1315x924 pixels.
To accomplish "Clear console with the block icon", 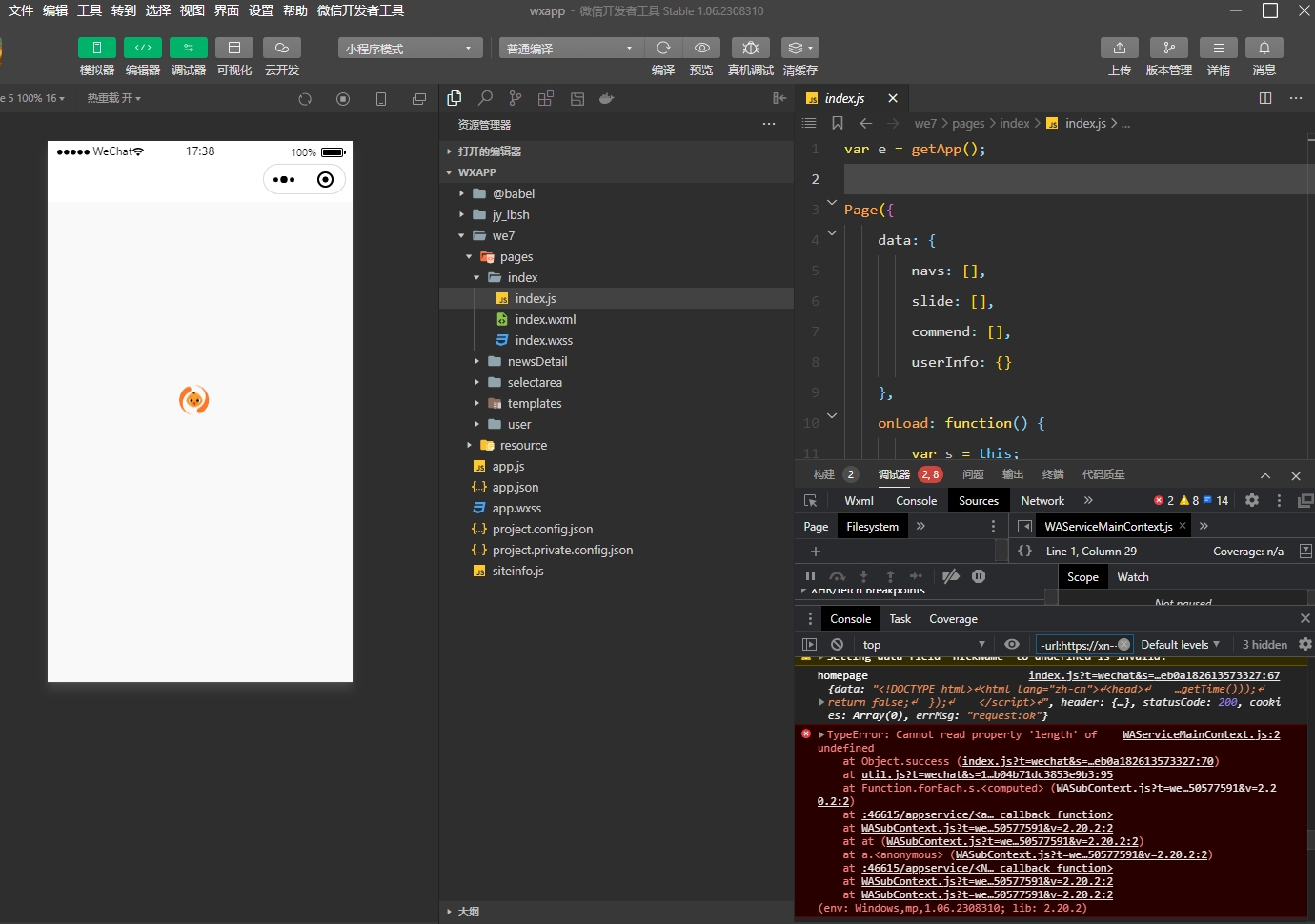I will (837, 645).
